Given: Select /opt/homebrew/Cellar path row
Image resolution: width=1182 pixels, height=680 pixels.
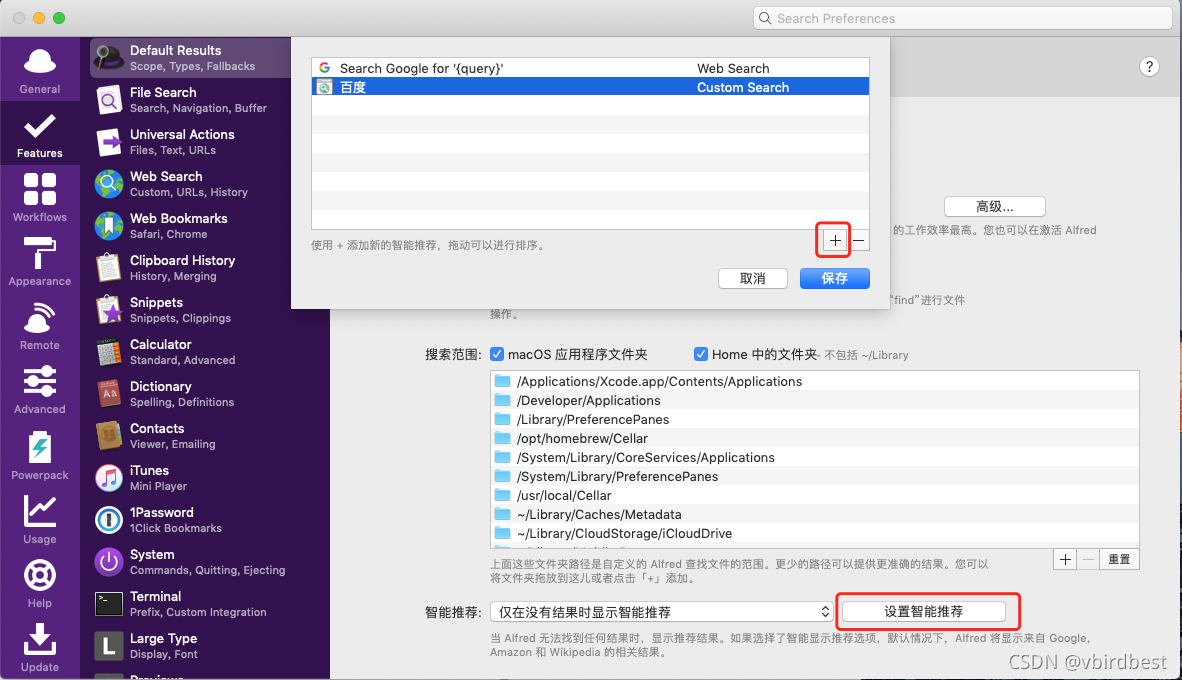Looking at the screenshot, I should (x=815, y=438).
